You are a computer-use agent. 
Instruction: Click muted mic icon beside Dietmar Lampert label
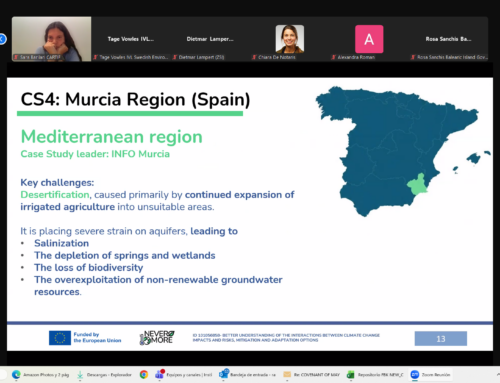175,57
